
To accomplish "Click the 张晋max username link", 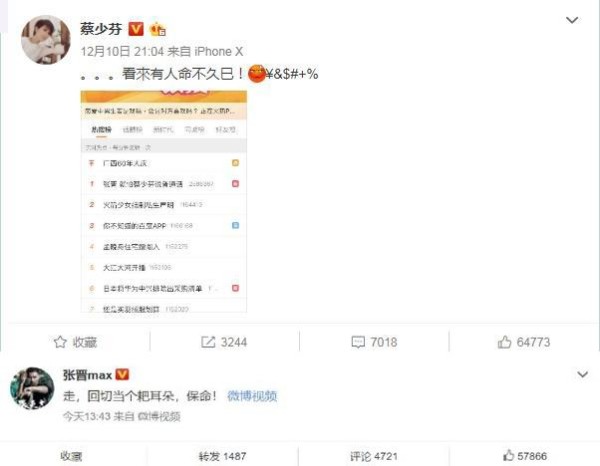I will click(x=88, y=375).
